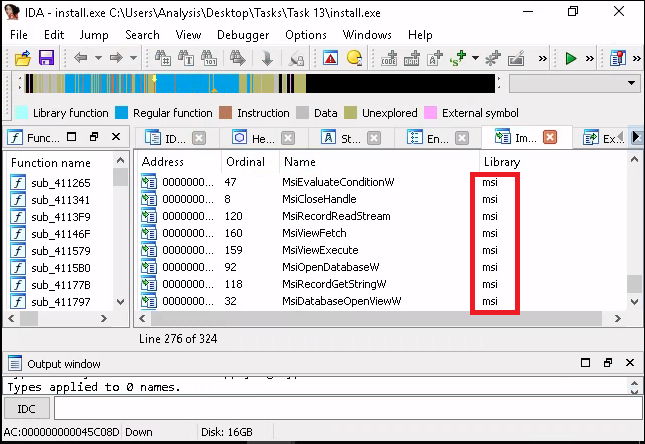Click the IDC command input field
The image size is (645, 444).
coord(348,409)
